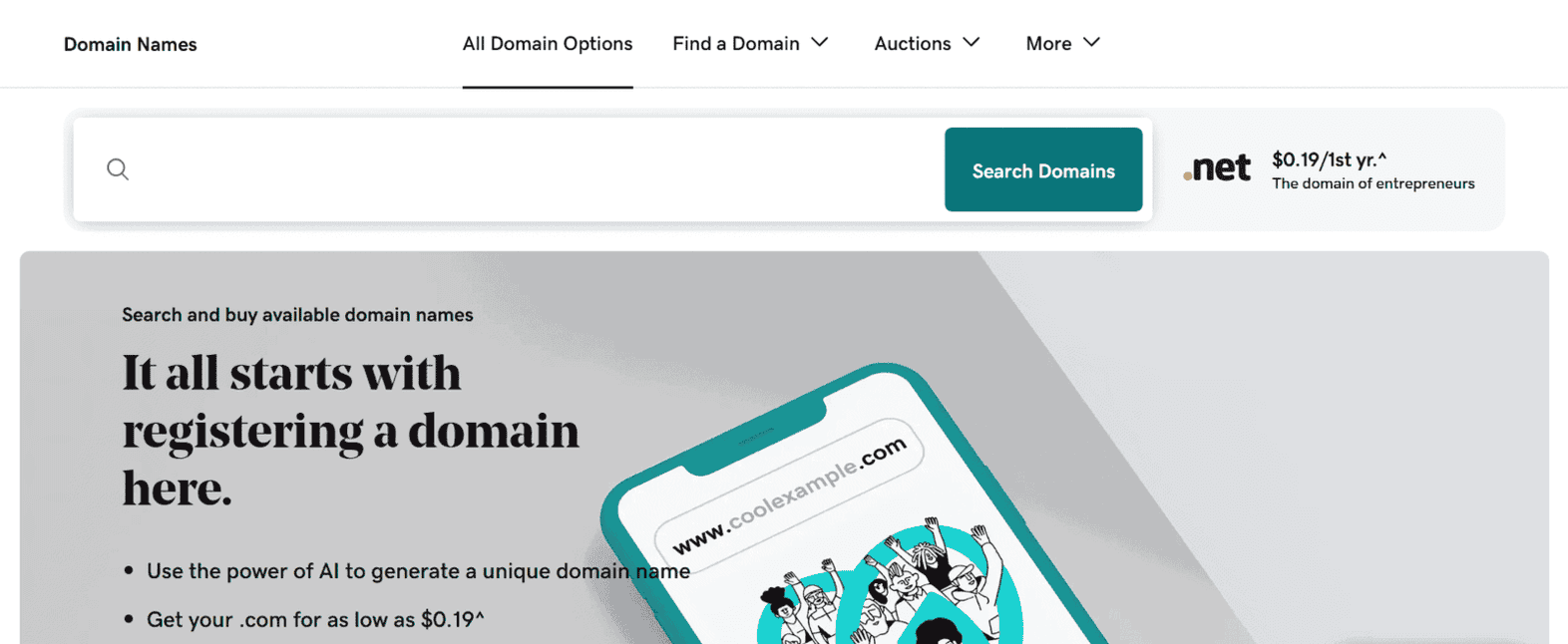Screen dimensions: 1568x644
Task: Select the All Domain Options tab
Action: (548, 44)
